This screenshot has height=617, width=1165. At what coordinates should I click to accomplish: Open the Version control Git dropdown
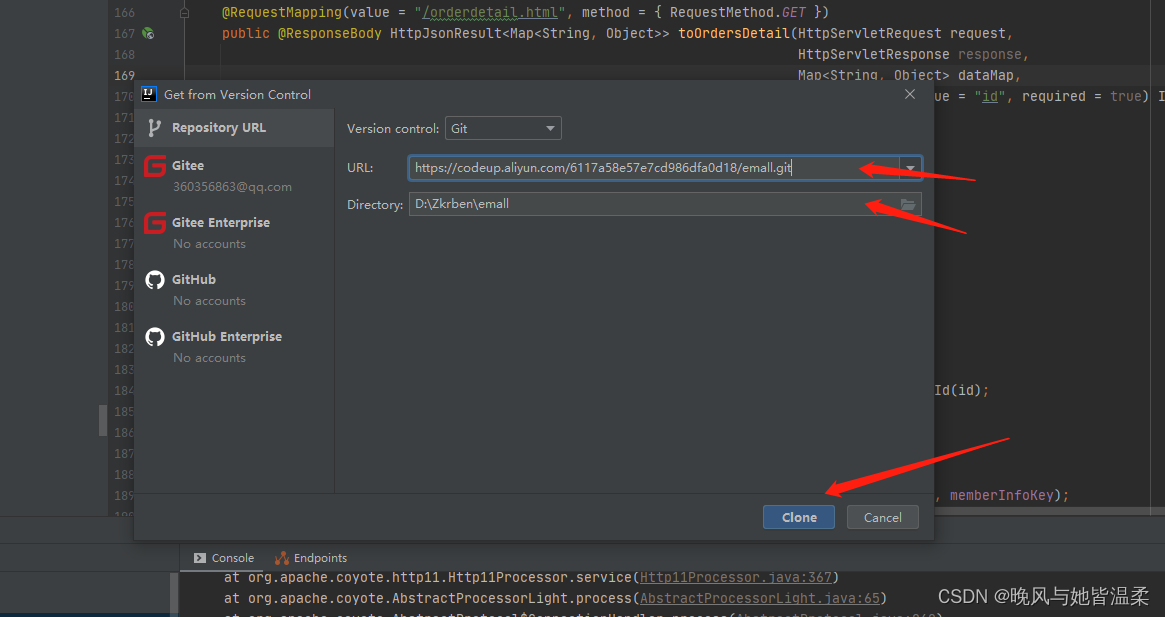pyautogui.click(x=503, y=128)
